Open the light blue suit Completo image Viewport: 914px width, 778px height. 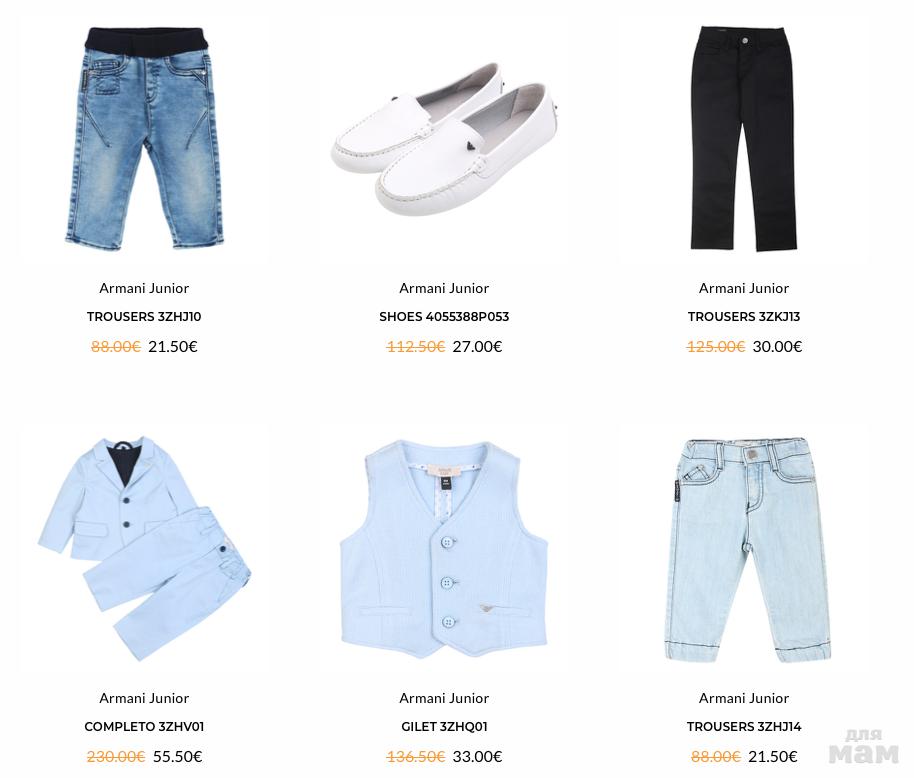[144, 549]
